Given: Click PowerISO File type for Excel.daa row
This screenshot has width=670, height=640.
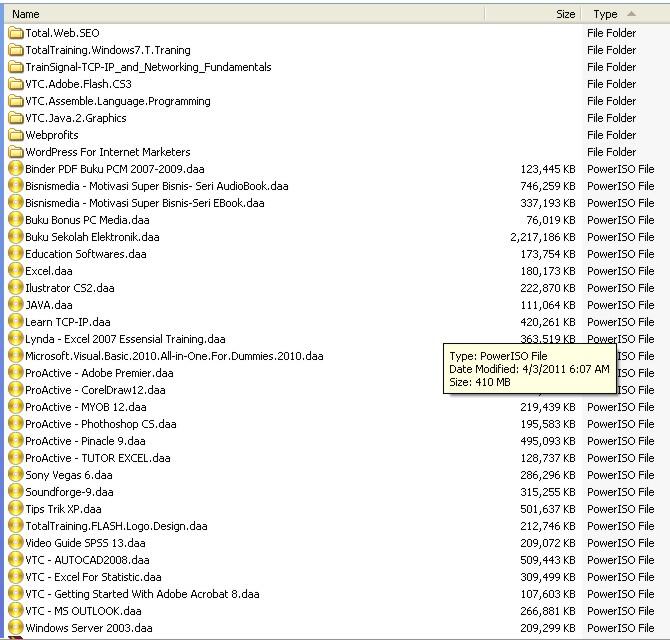Looking at the screenshot, I should click(620, 271).
